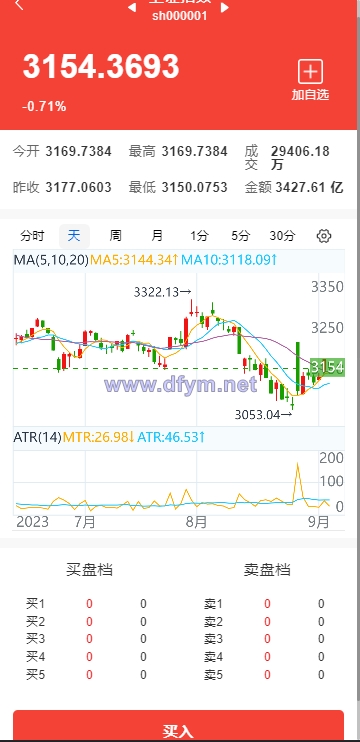
Task: Select the 1分 one-minute chart tab
Action: (199, 236)
